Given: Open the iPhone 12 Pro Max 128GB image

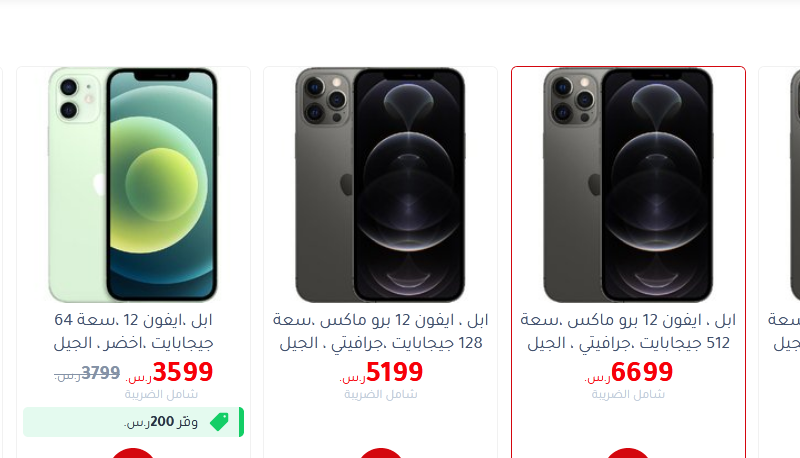Looking at the screenshot, I should click(380, 185).
